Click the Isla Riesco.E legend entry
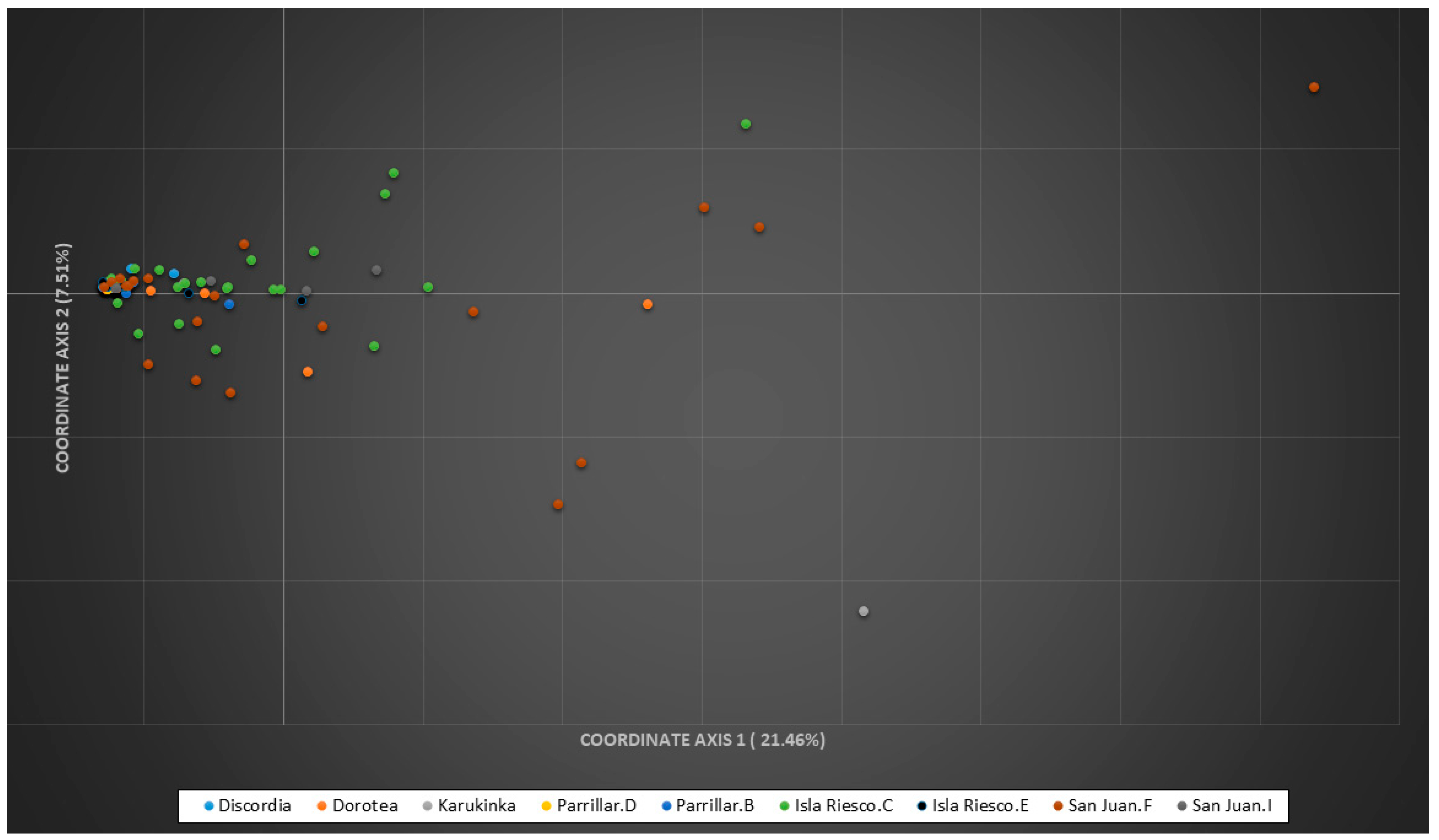Viewport: 1439px width, 840px height. pyautogui.click(x=979, y=806)
